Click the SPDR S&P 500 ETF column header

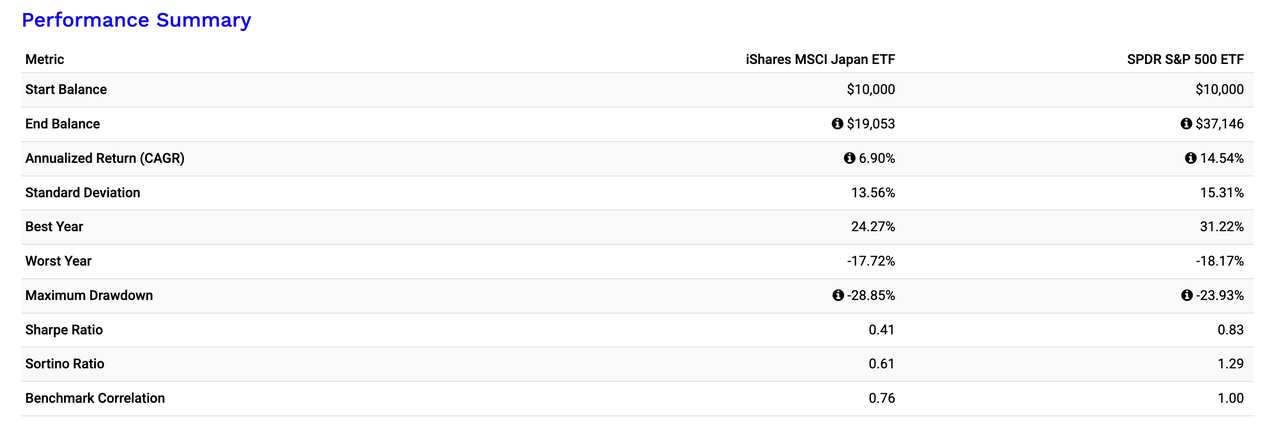tap(1185, 60)
